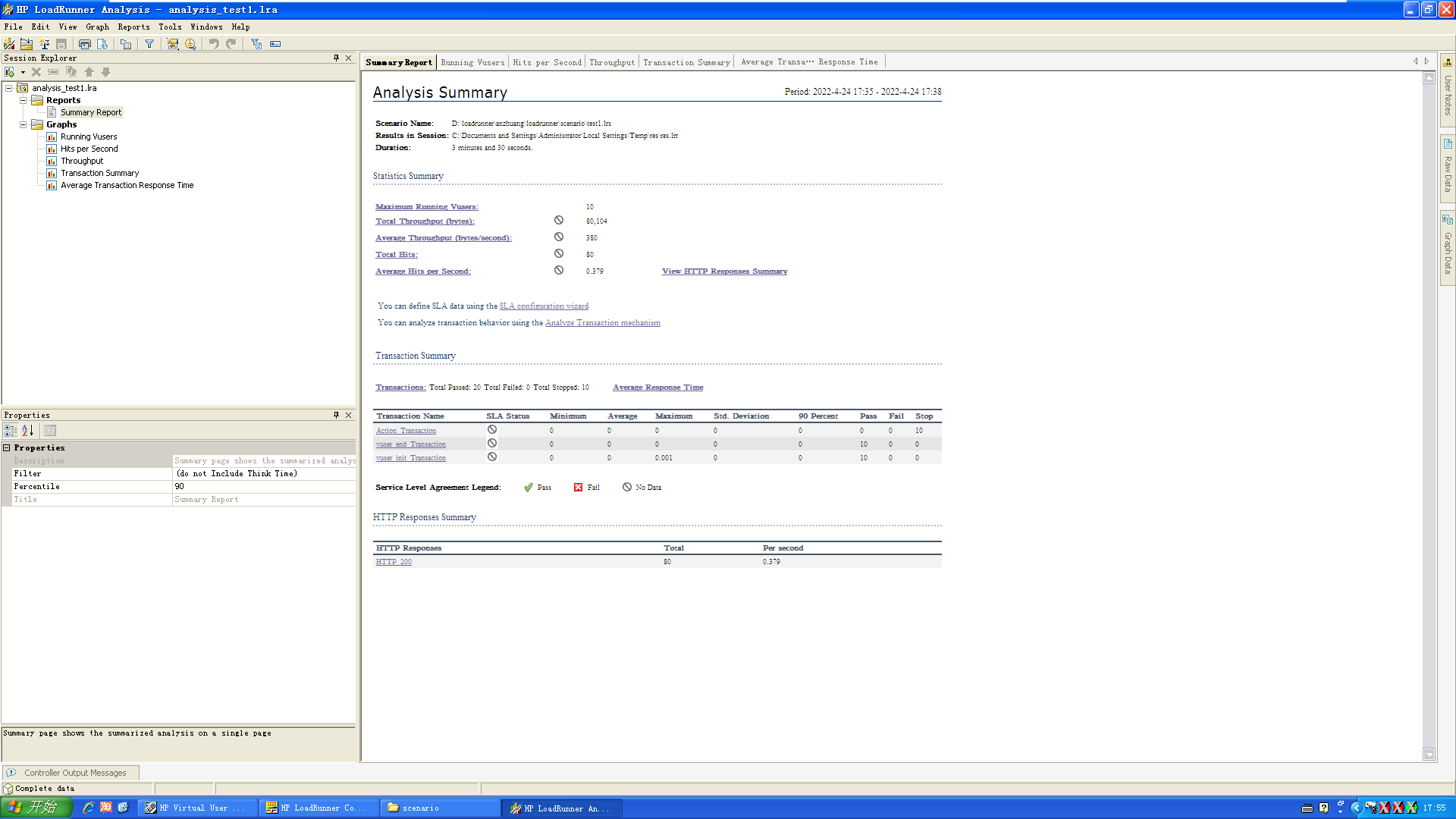Click the Set Global Filter funnel icon

point(149,44)
